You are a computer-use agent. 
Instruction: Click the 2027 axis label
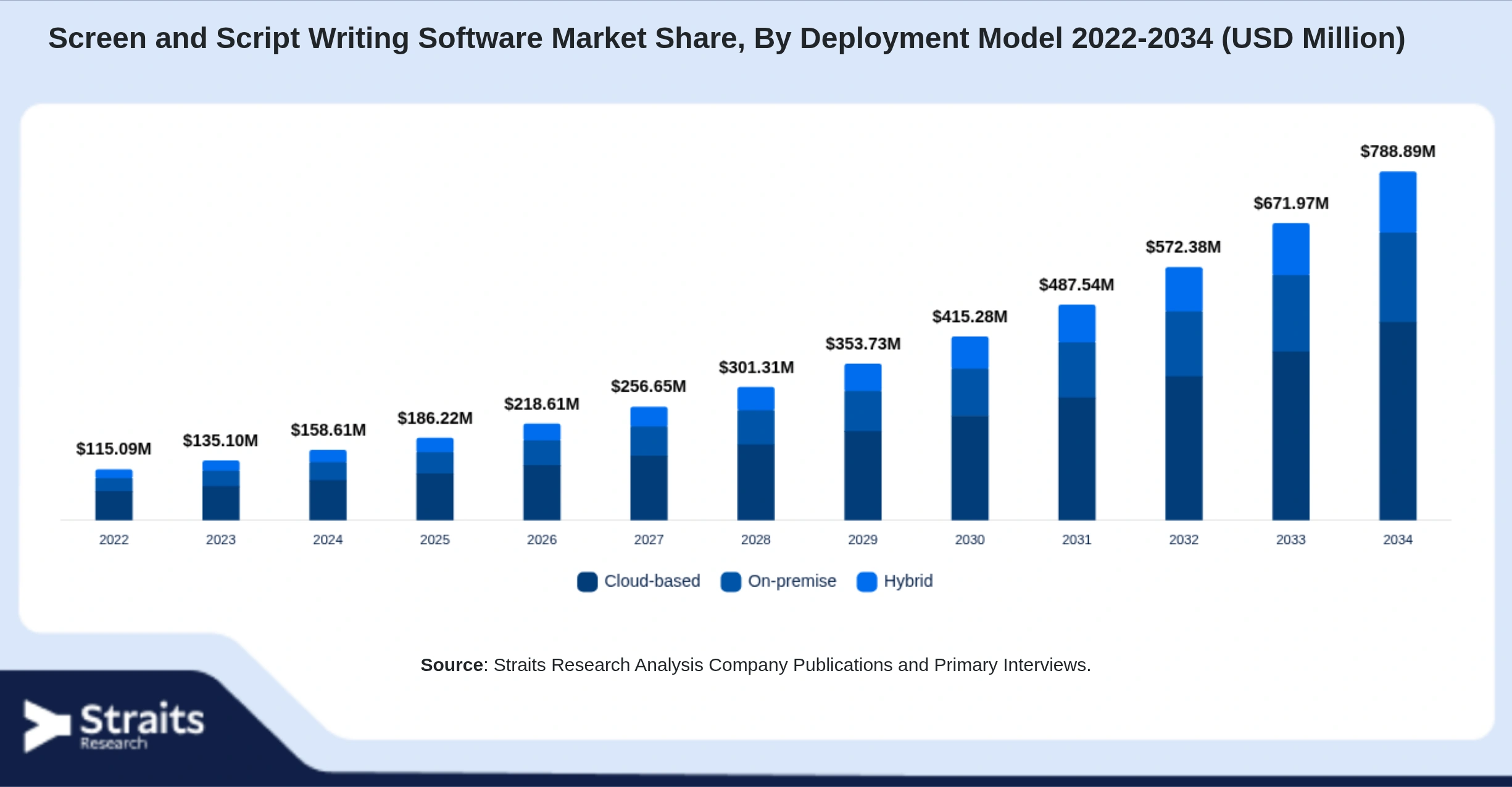point(649,540)
